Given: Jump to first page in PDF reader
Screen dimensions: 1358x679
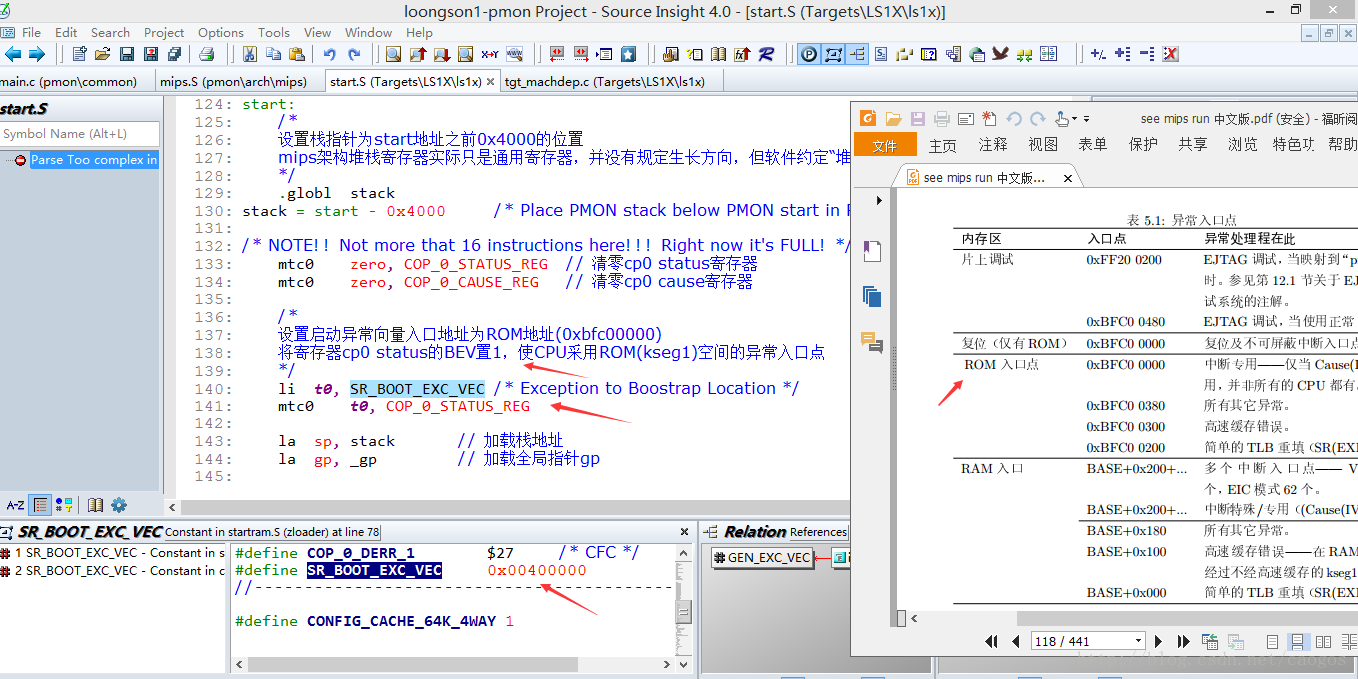Looking at the screenshot, I should pyautogui.click(x=991, y=641).
